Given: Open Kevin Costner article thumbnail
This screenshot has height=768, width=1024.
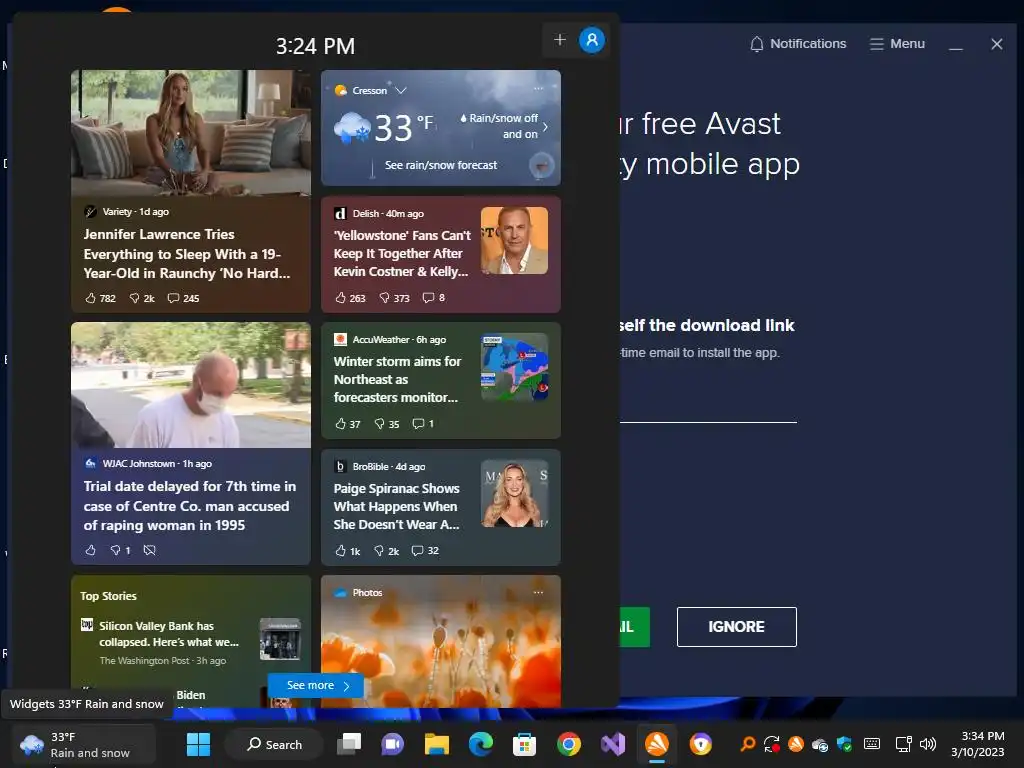Looking at the screenshot, I should (515, 240).
